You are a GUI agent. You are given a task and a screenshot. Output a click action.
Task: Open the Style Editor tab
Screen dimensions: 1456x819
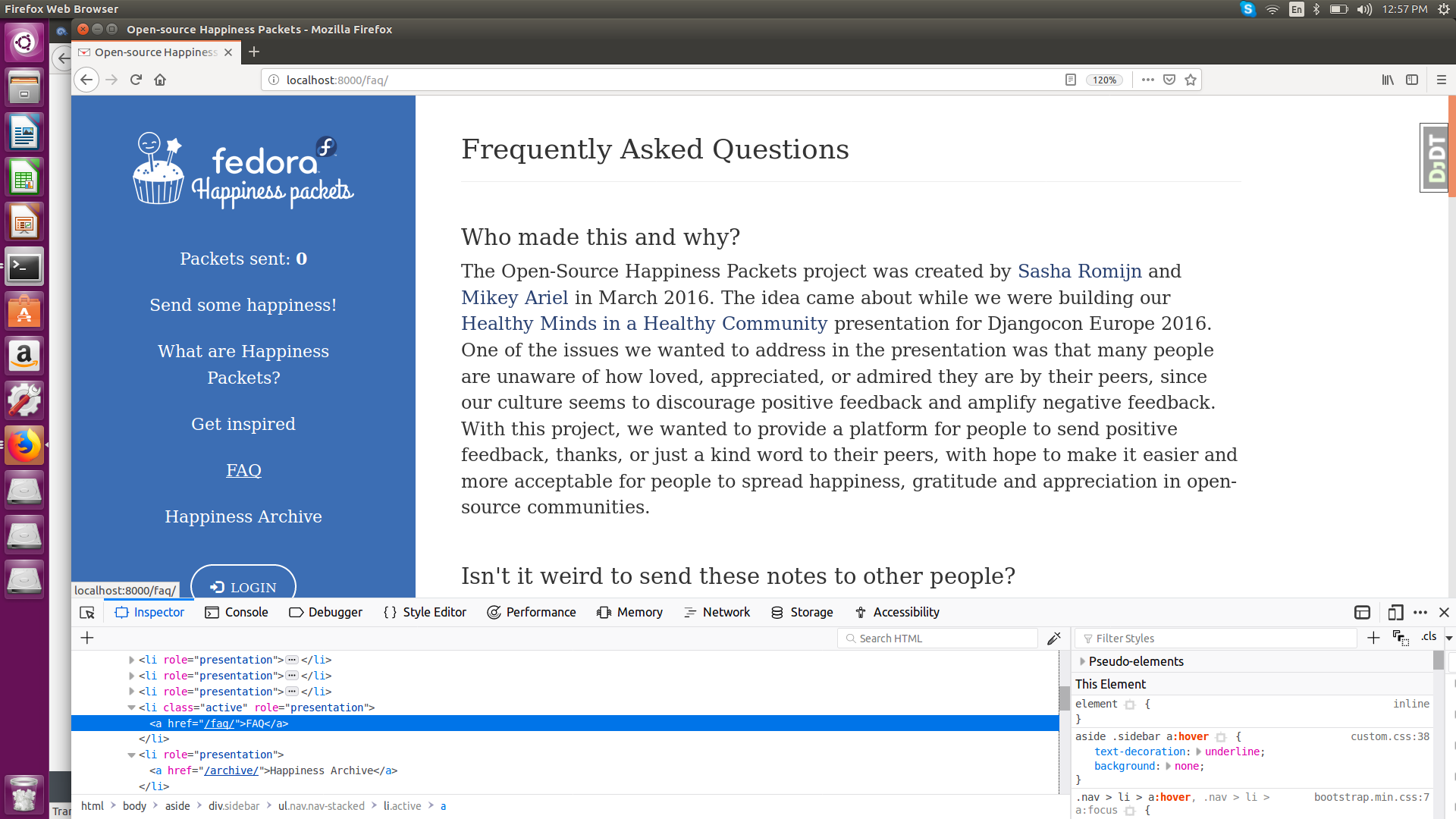pos(425,612)
